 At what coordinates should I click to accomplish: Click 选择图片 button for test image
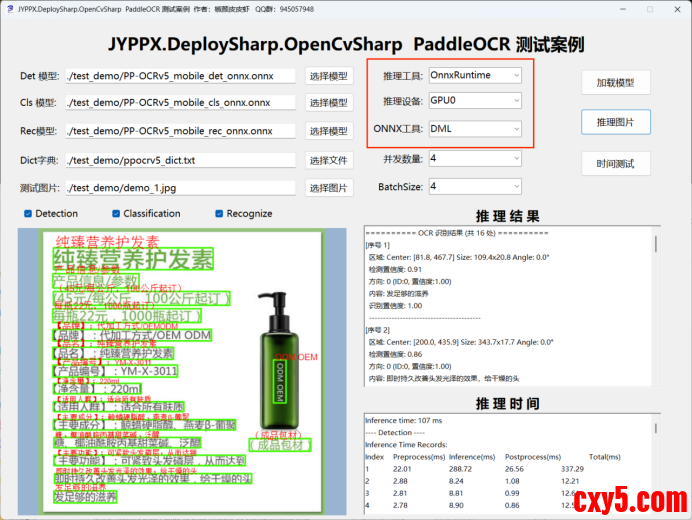pos(329,188)
